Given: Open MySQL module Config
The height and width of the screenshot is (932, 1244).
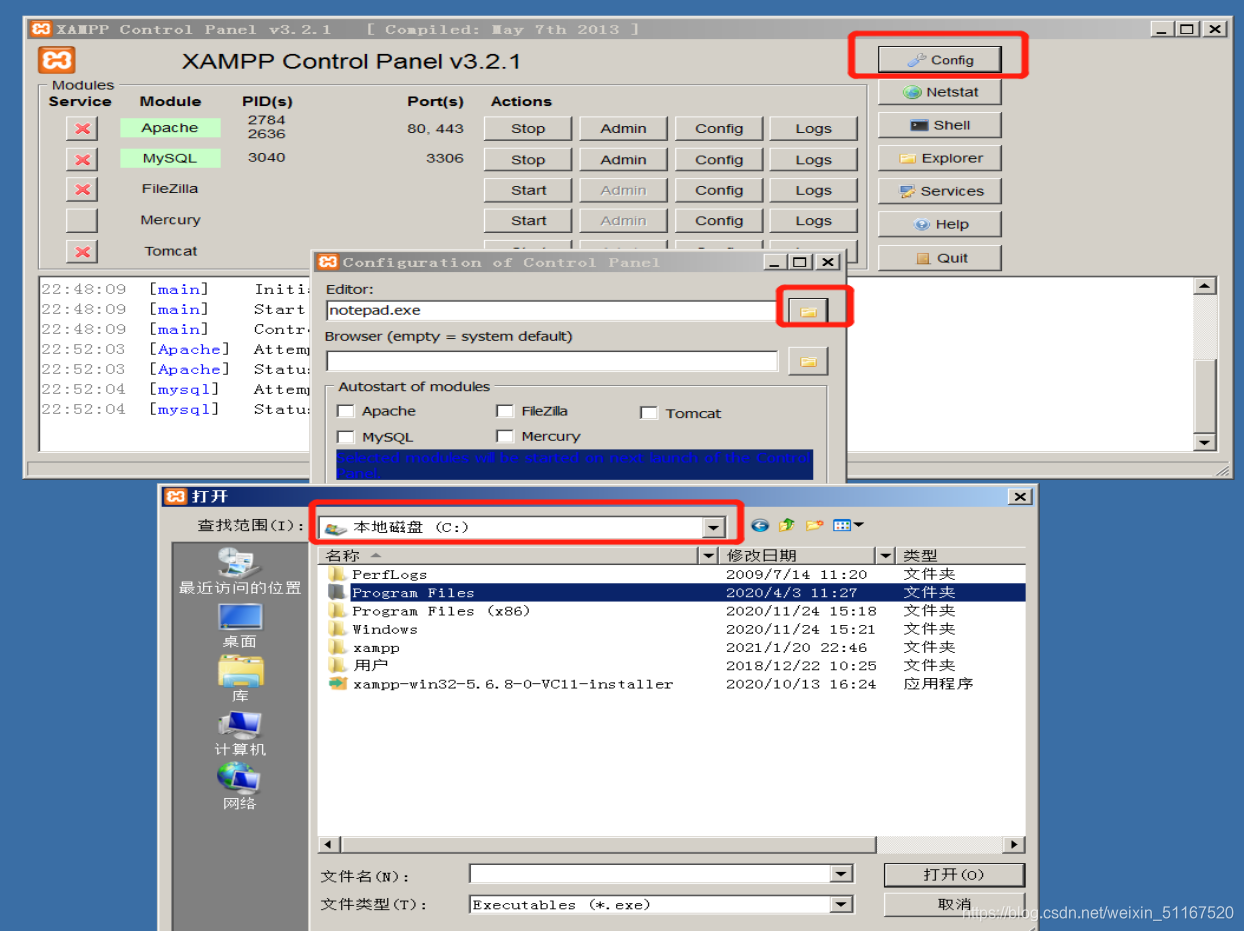Looking at the screenshot, I should click(x=719, y=159).
